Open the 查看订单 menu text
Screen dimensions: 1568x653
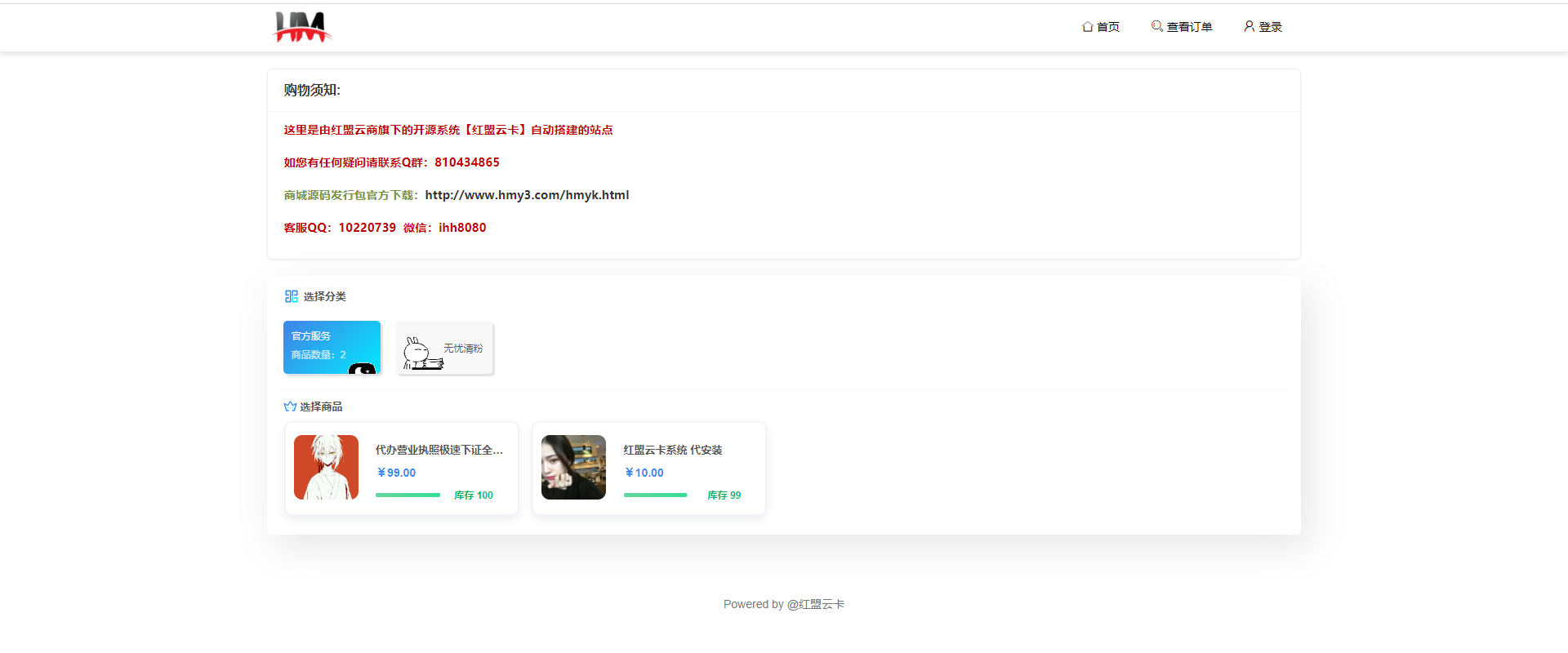pos(1189,27)
